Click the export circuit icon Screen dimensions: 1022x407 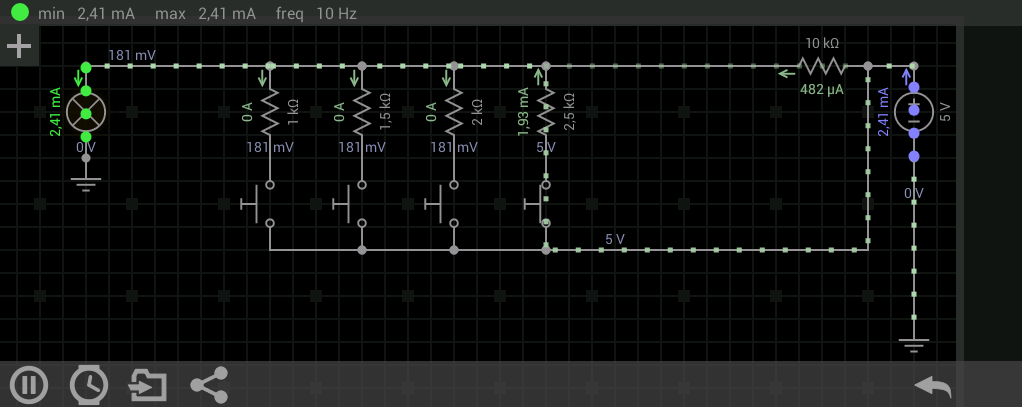(x=148, y=384)
